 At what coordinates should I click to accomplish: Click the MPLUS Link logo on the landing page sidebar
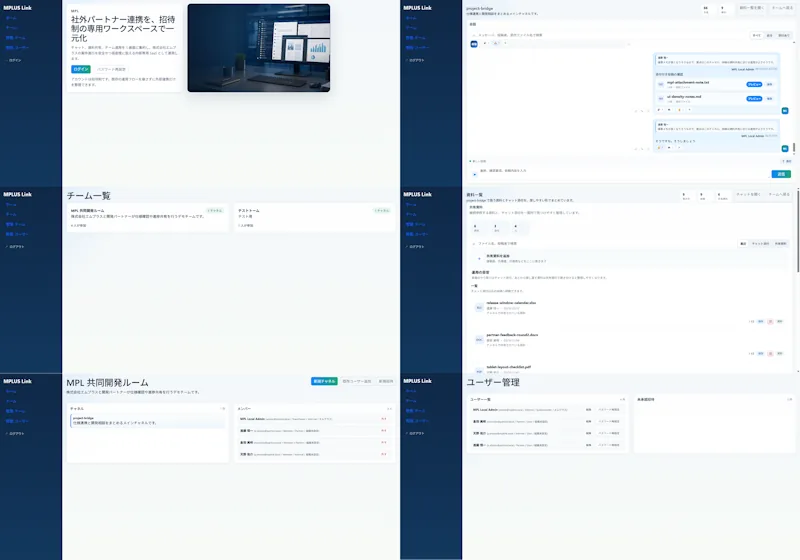[17, 8]
